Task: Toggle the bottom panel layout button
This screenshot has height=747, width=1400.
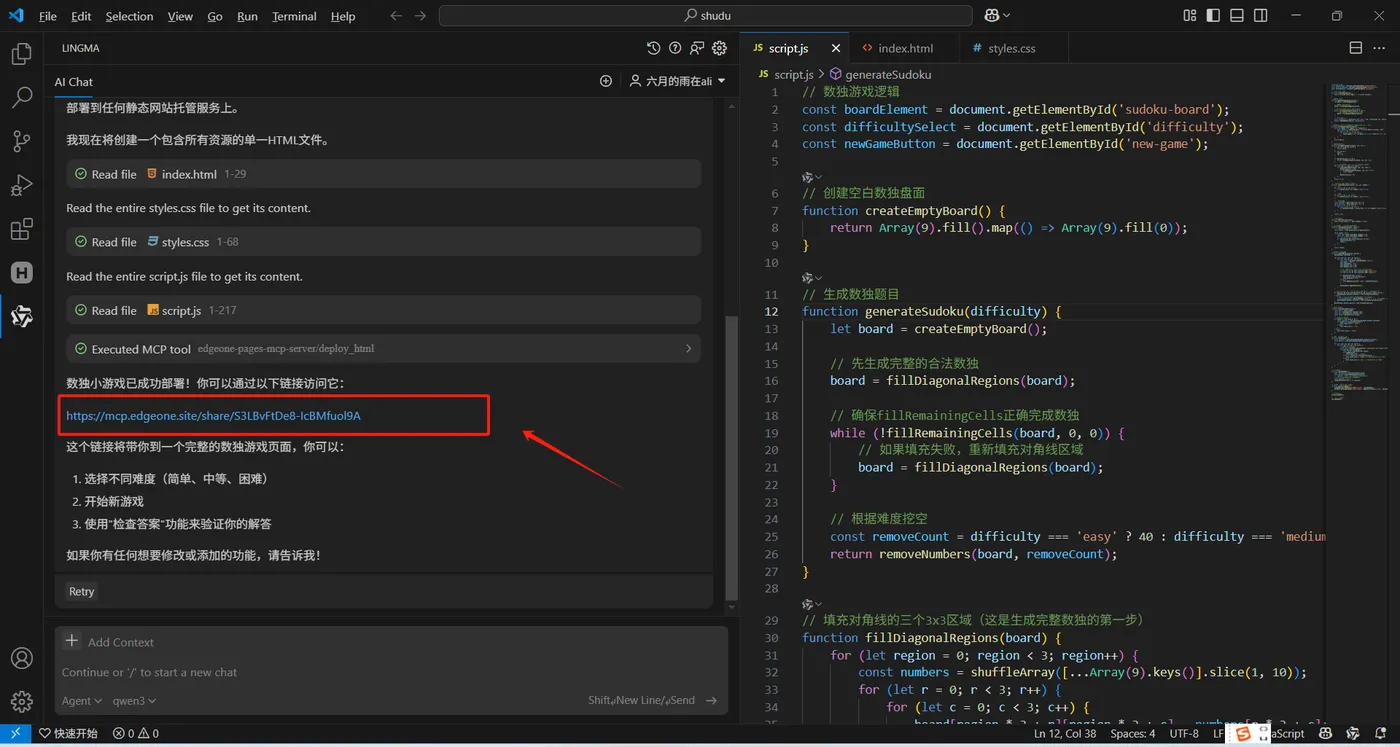Action: coord(1237,16)
